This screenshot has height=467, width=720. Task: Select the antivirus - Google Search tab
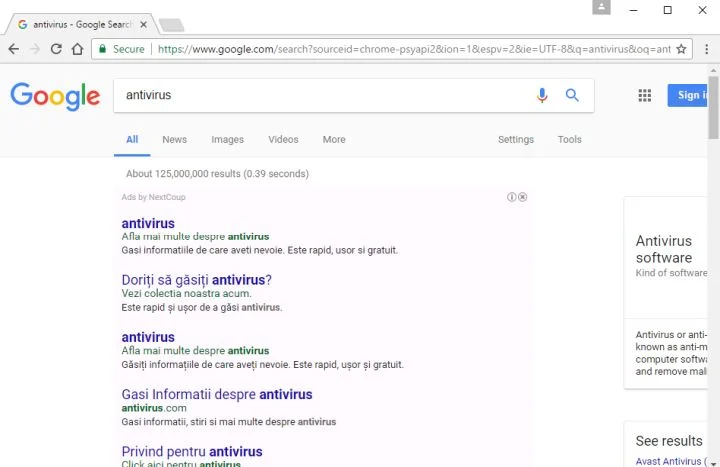[x=82, y=24]
